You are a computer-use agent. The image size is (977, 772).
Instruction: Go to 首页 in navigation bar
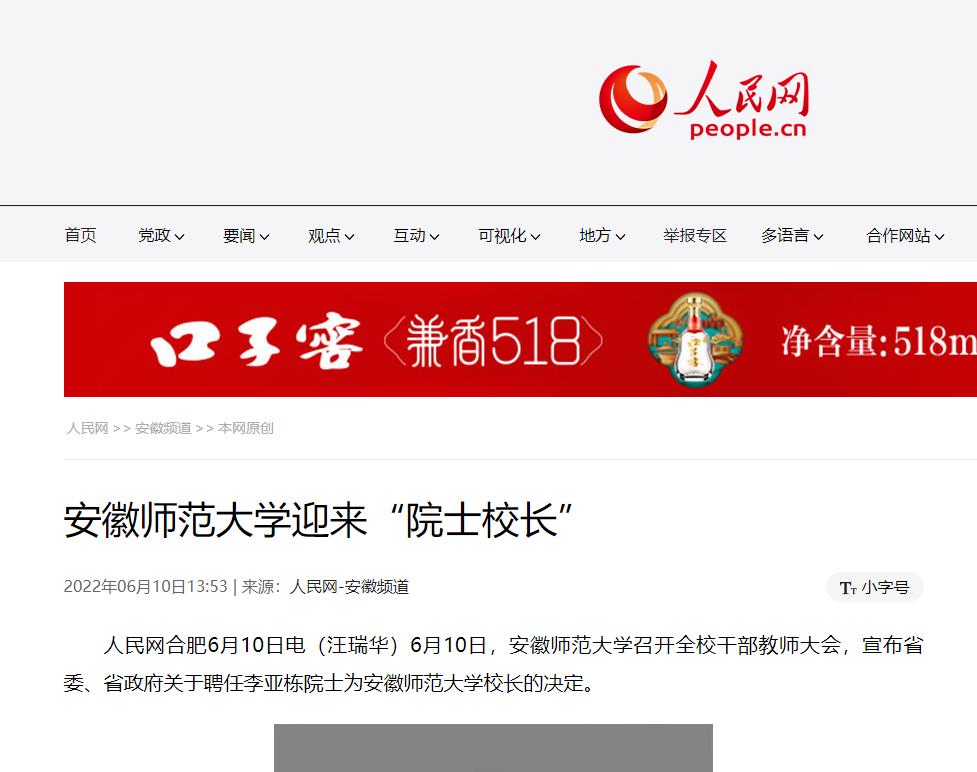80,236
